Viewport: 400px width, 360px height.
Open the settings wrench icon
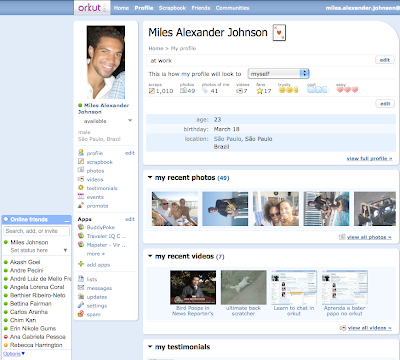(x=81, y=305)
